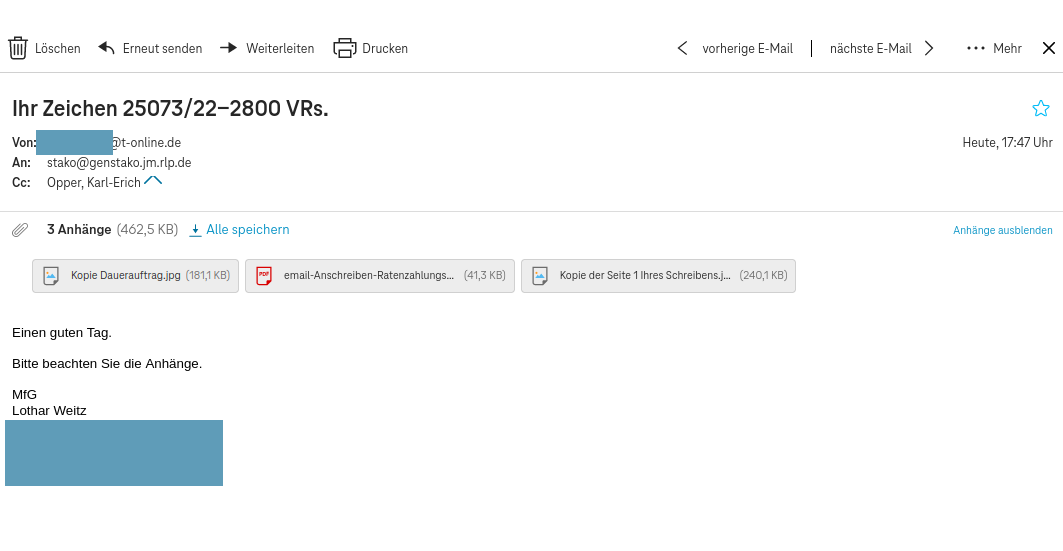Hide attachments via Anhänge ausblenden
Viewport: 1063px width, 551px height.
coord(1002,230)
